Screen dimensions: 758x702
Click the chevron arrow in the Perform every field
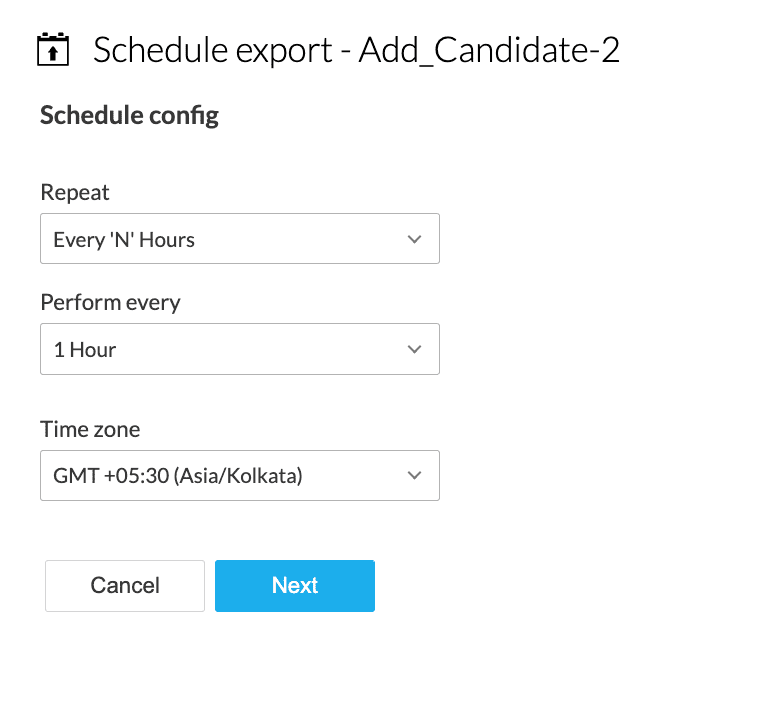416,350
